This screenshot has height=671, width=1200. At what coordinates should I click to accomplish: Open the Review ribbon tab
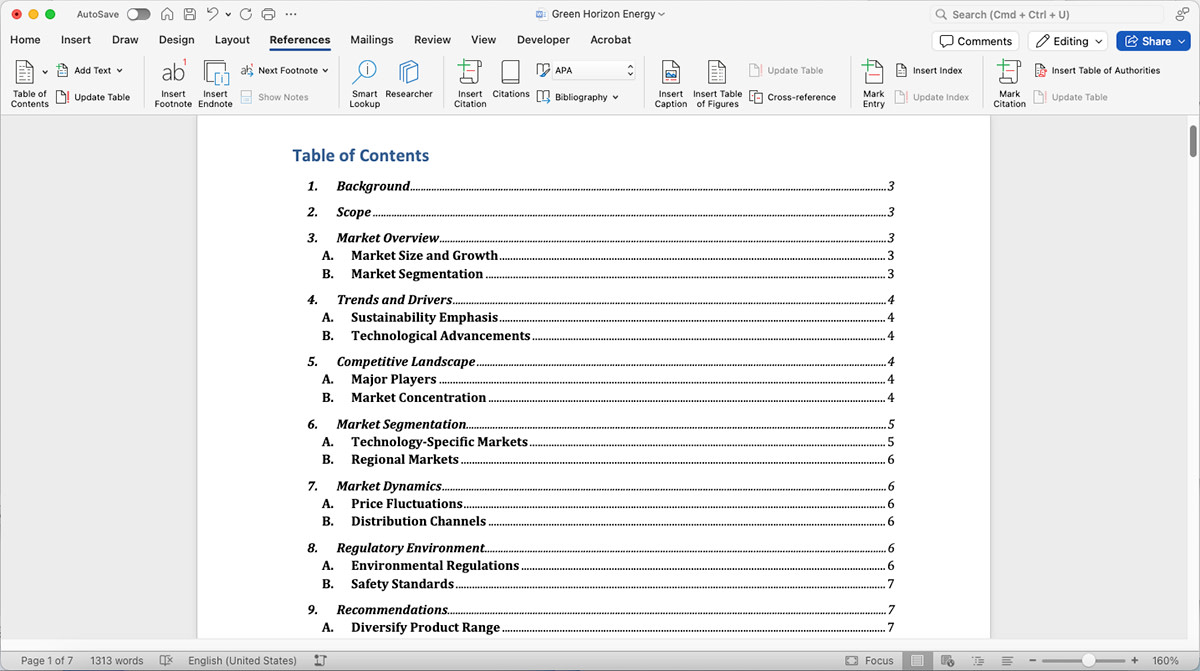pyautogui.click(x=432, y=40)
